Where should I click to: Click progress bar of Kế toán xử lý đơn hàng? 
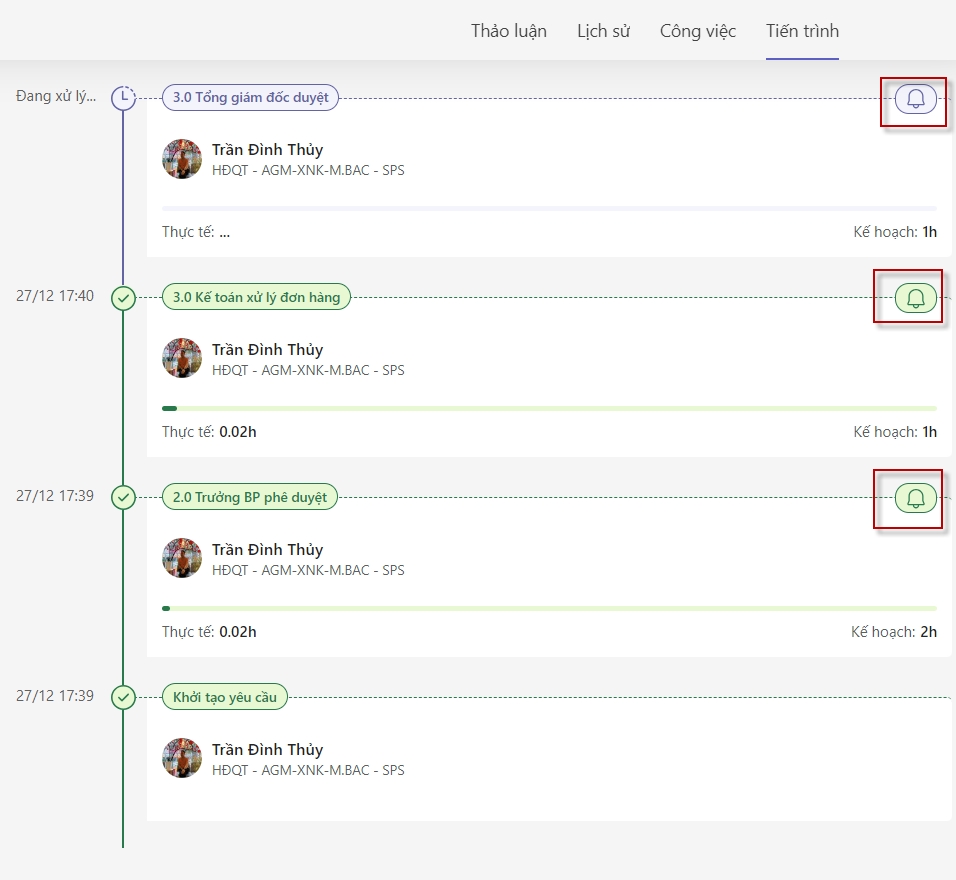[x=549, y=408]
